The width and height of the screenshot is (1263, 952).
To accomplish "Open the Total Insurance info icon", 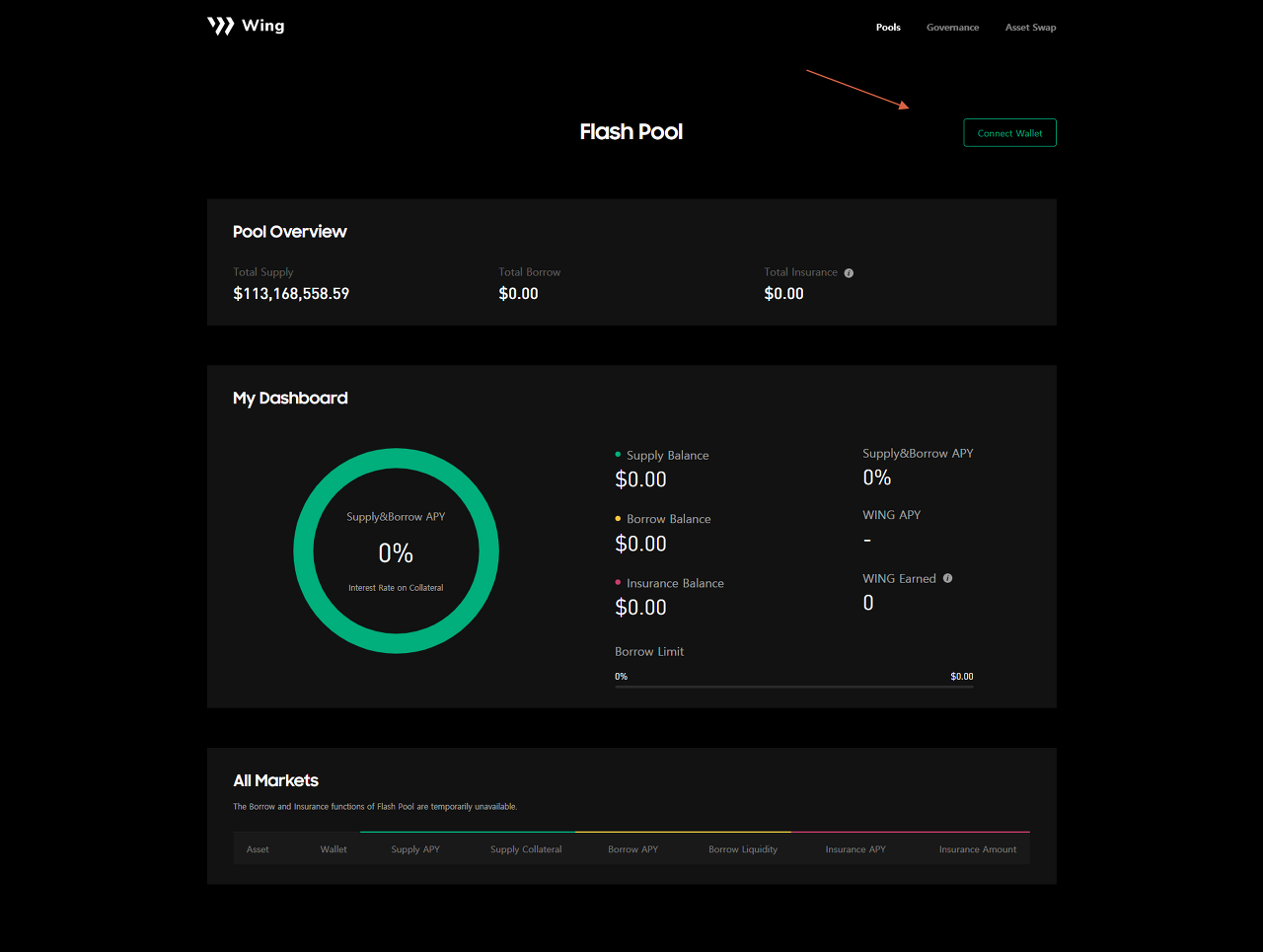I will [849, 273].
